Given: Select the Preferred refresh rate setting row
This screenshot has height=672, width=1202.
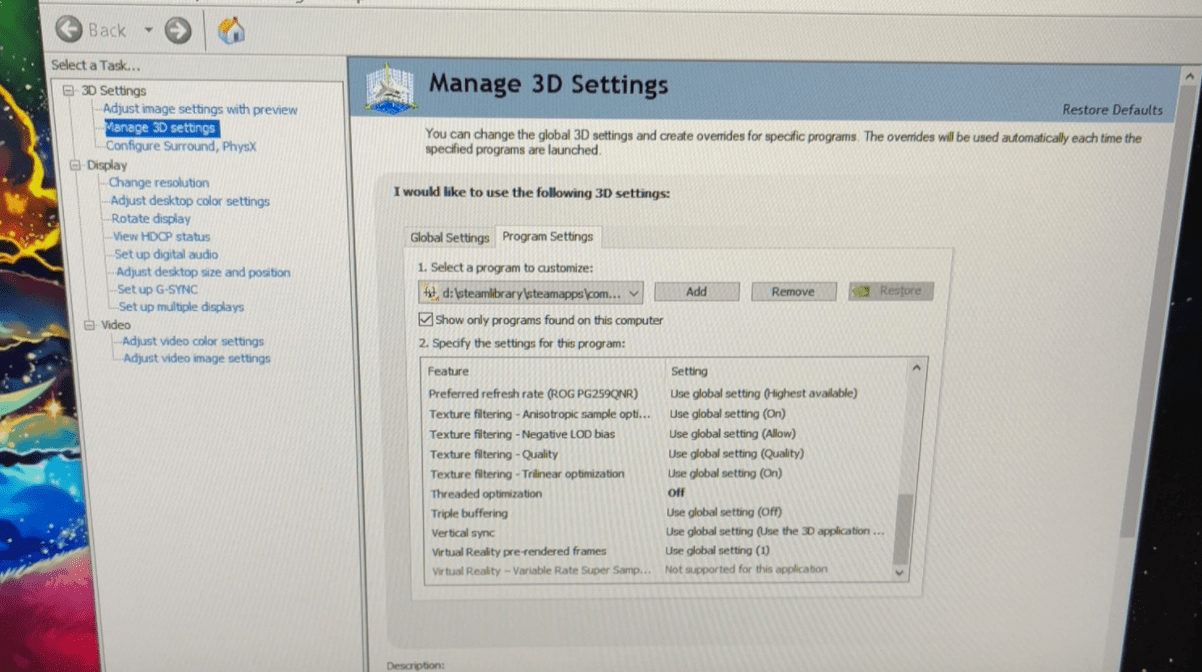Looking at the screenshot, I should [x=665, y=394].
